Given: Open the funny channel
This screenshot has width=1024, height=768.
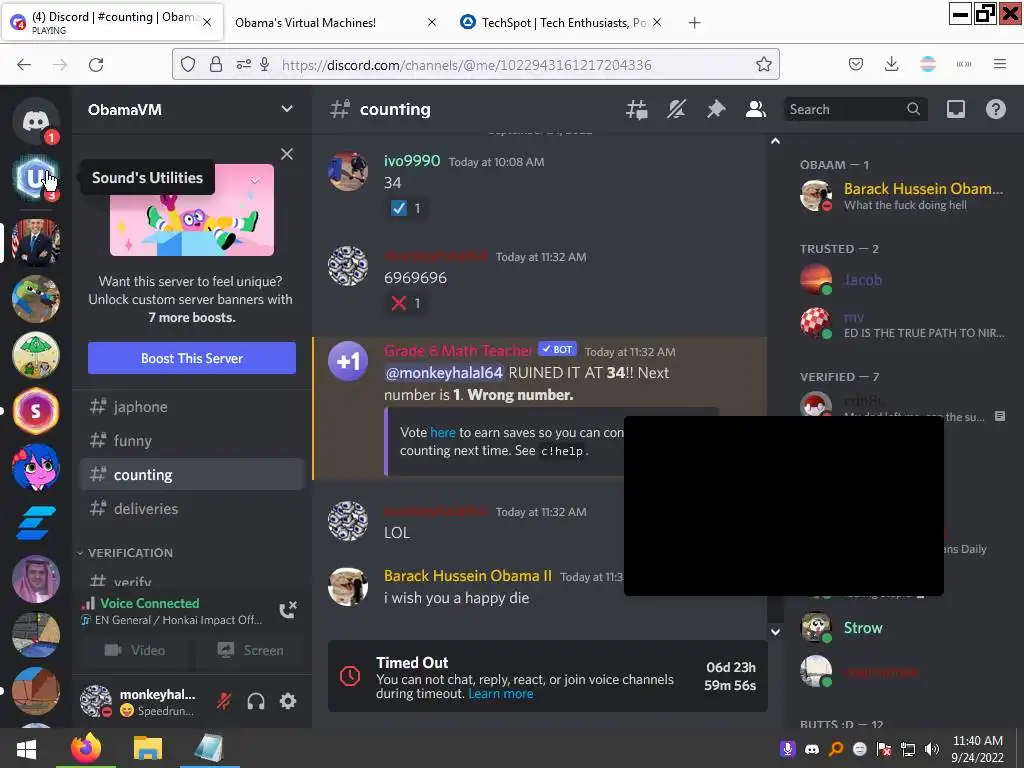Looking at the screenshot, I should [x=192, y=441].
